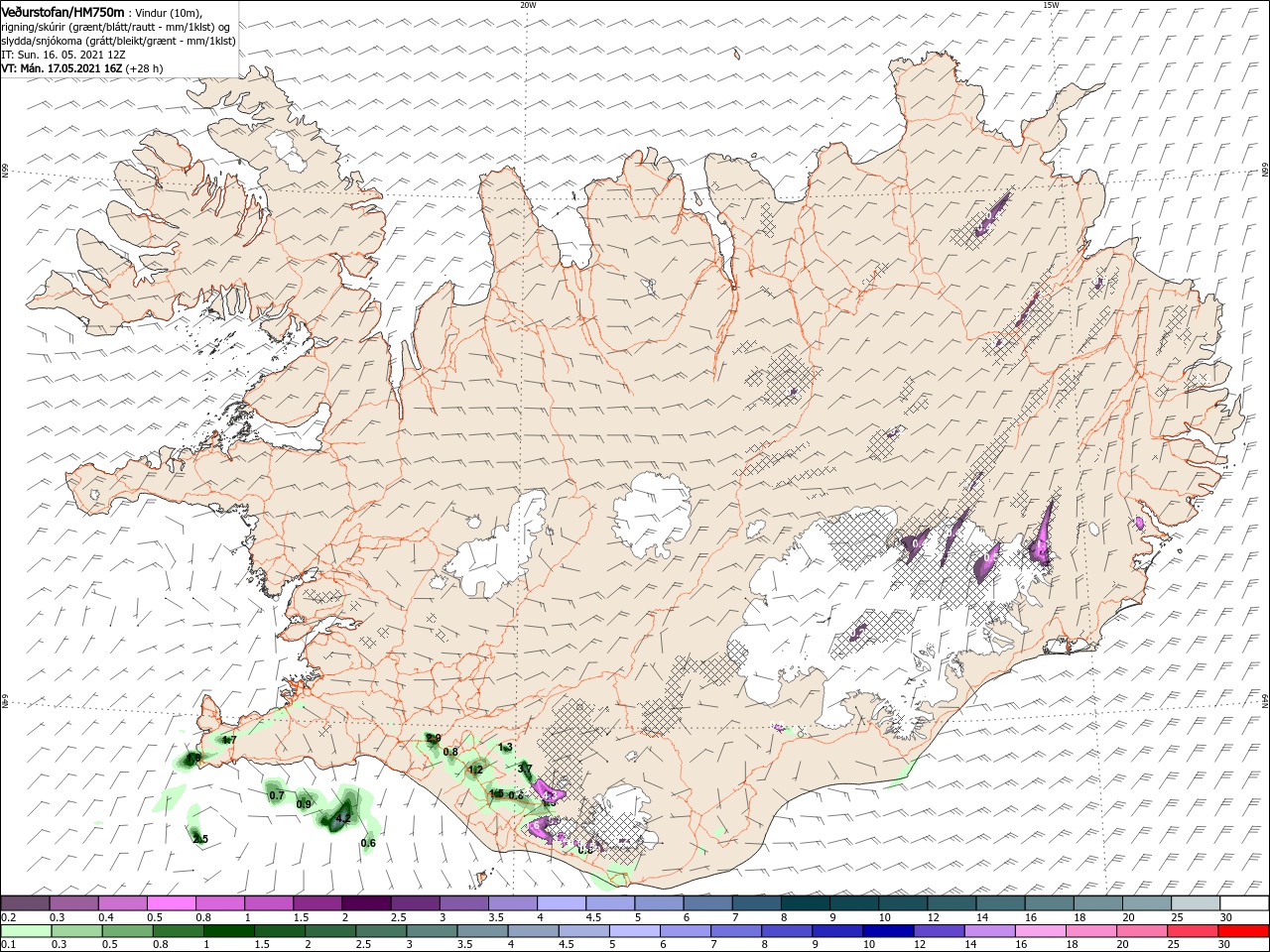1270x952 pixels.
Task: Select the 1.9 rainfall value at the peninsula tip
Action: pos(194,758)
